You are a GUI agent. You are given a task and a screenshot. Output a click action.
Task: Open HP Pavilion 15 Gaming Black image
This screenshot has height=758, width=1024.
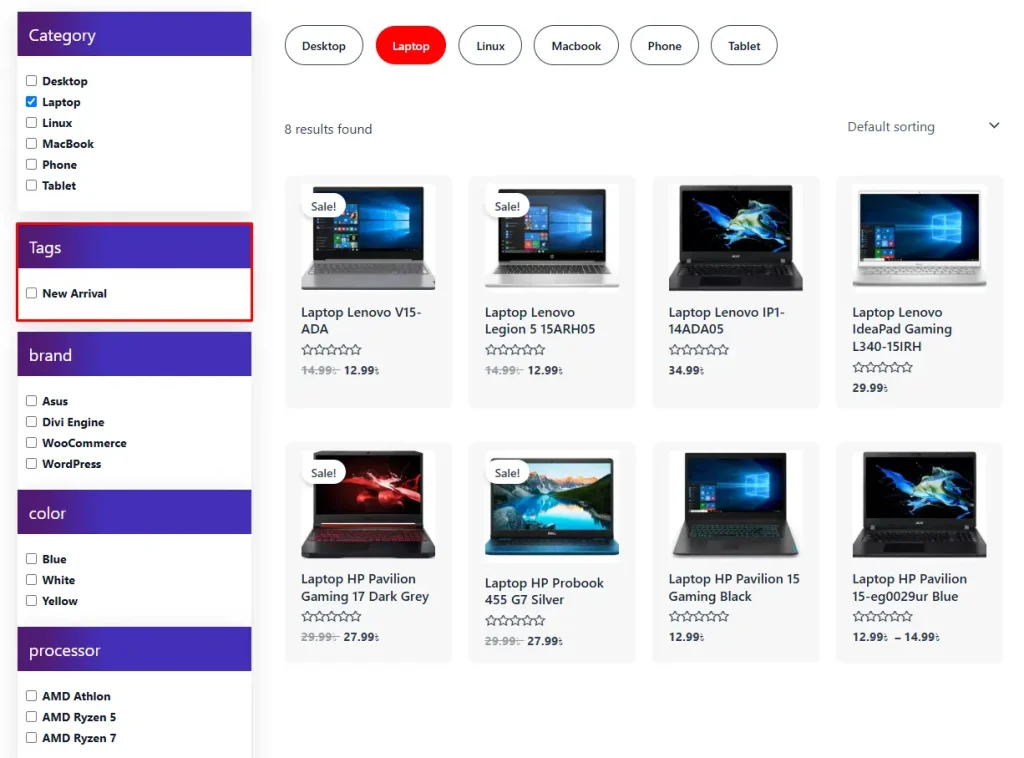coord(735,504)
